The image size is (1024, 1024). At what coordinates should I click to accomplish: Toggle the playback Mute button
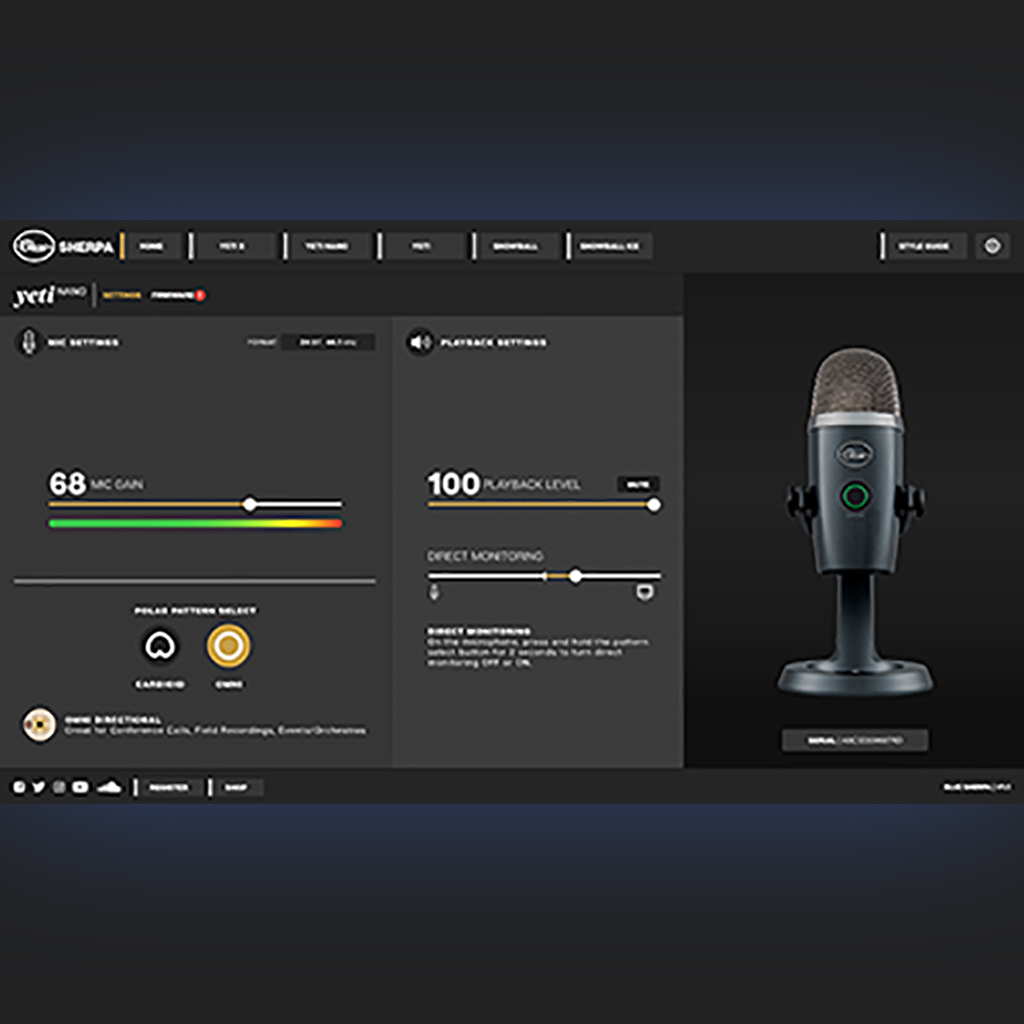(638, 484)
